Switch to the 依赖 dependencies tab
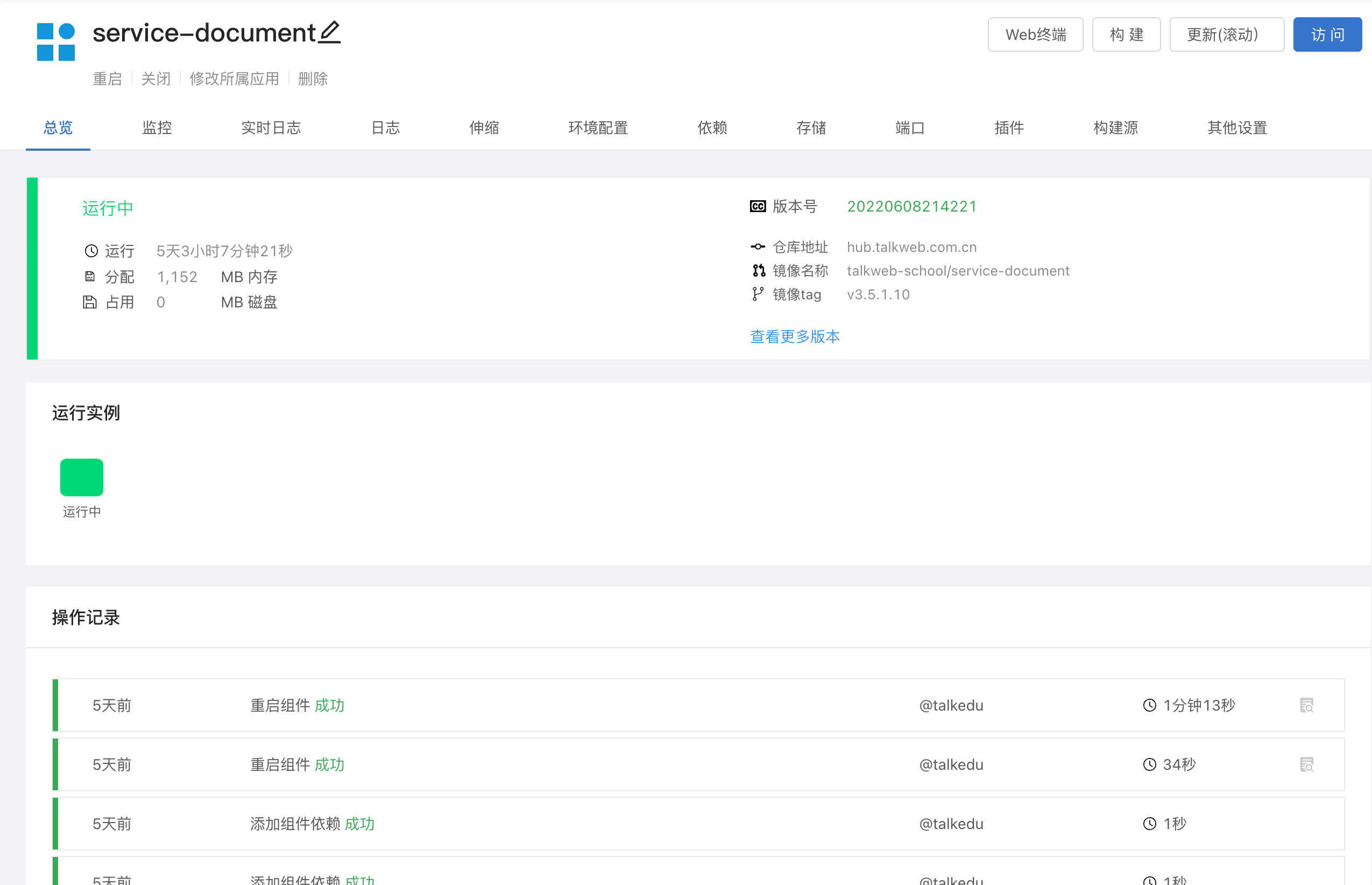The width and height of the screenshot is (1372, 885). tap(712, 128)
